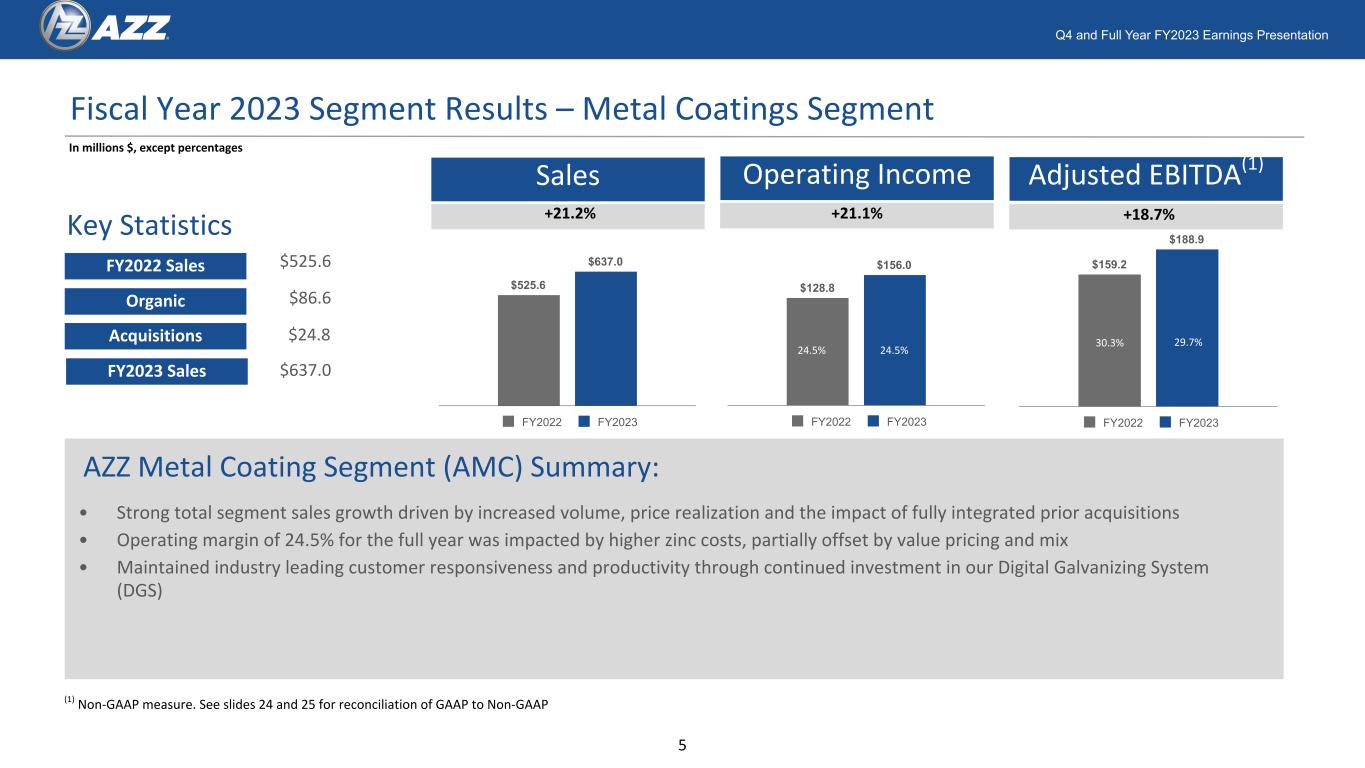Click the gray FY2022 legend square under Adjusted EBITDA chart
Viewport: 1365px width, 768px height.
(1090, 422)
